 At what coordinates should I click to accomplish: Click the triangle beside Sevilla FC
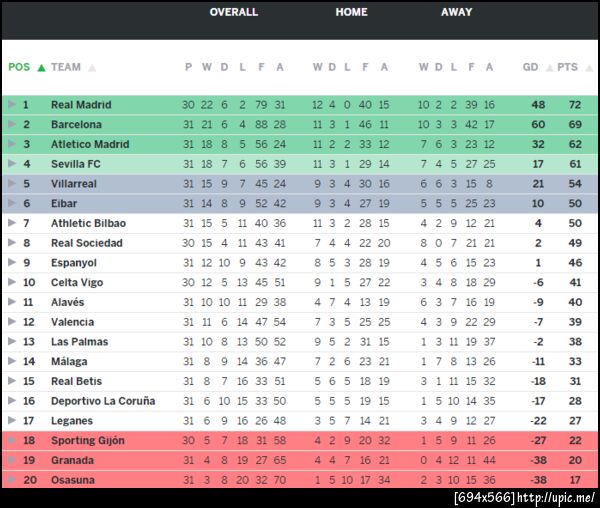[x=12, y=164]
